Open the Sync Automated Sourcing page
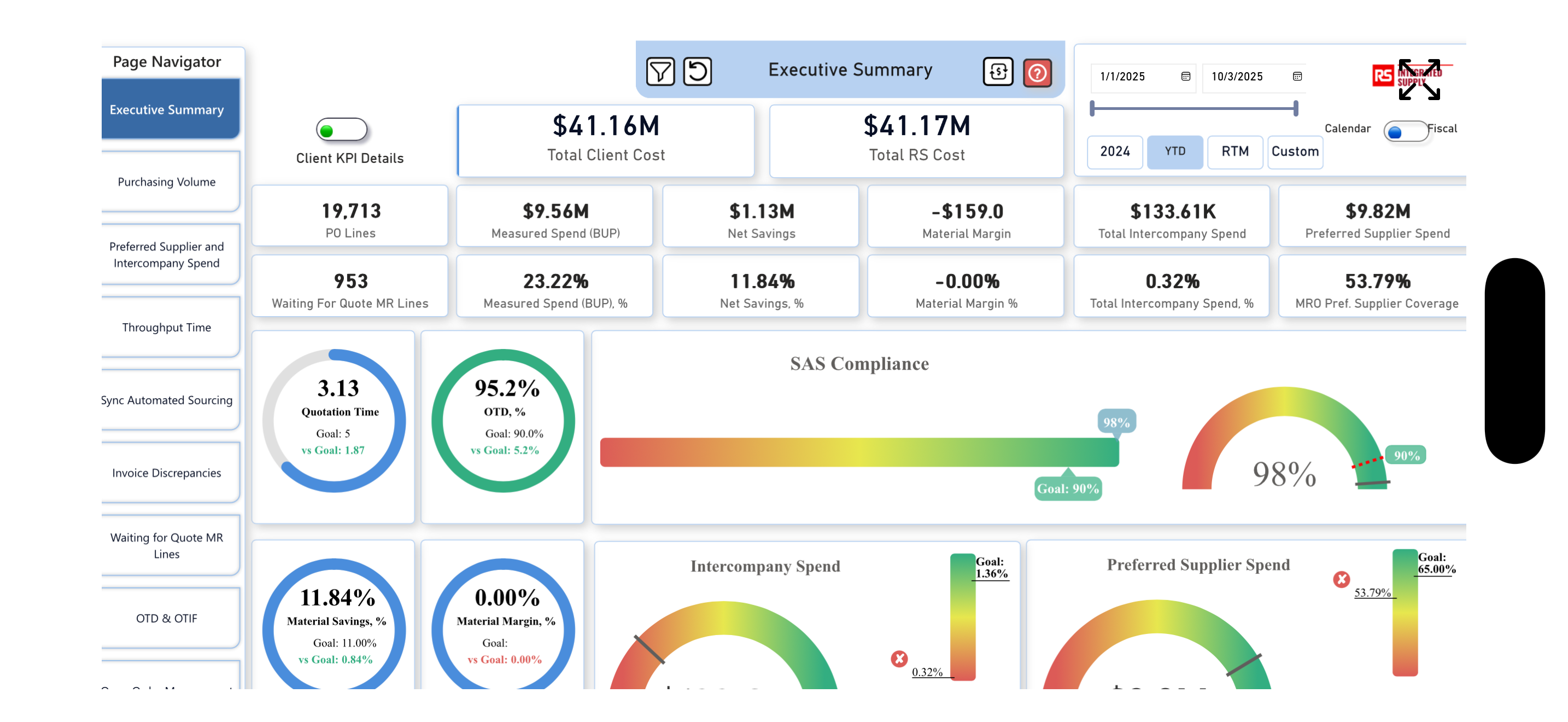This screenshot has height=722, width=1568. [x=170, y=400]
